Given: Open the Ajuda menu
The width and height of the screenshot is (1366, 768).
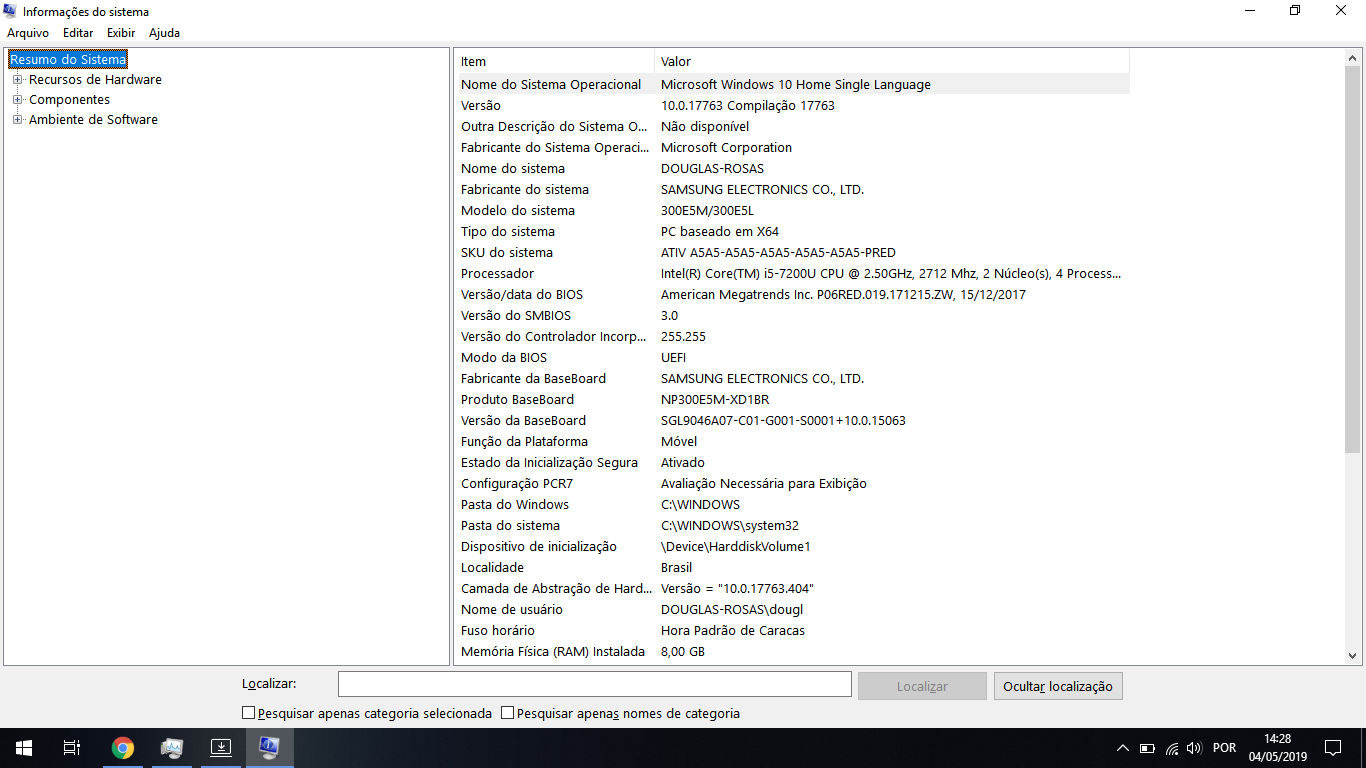Looking at the screenshot, I should 164,33.
